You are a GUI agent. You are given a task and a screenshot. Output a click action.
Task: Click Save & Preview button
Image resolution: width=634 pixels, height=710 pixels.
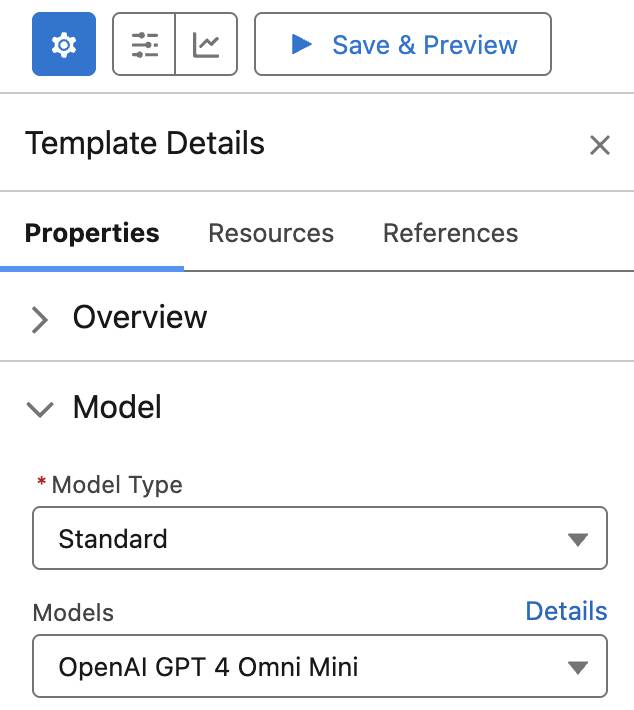pos(403,44)
